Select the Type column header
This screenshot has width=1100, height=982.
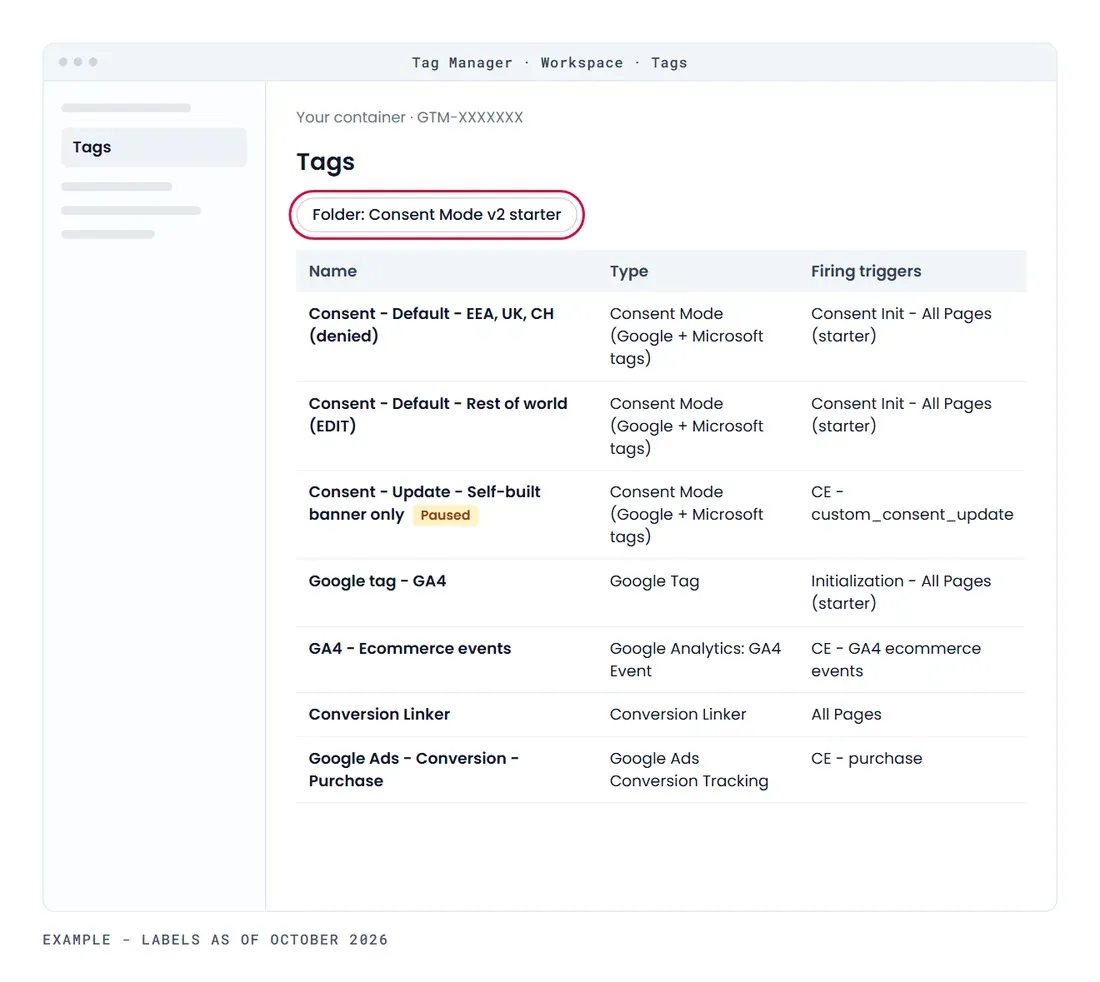[x=629, y=271]
